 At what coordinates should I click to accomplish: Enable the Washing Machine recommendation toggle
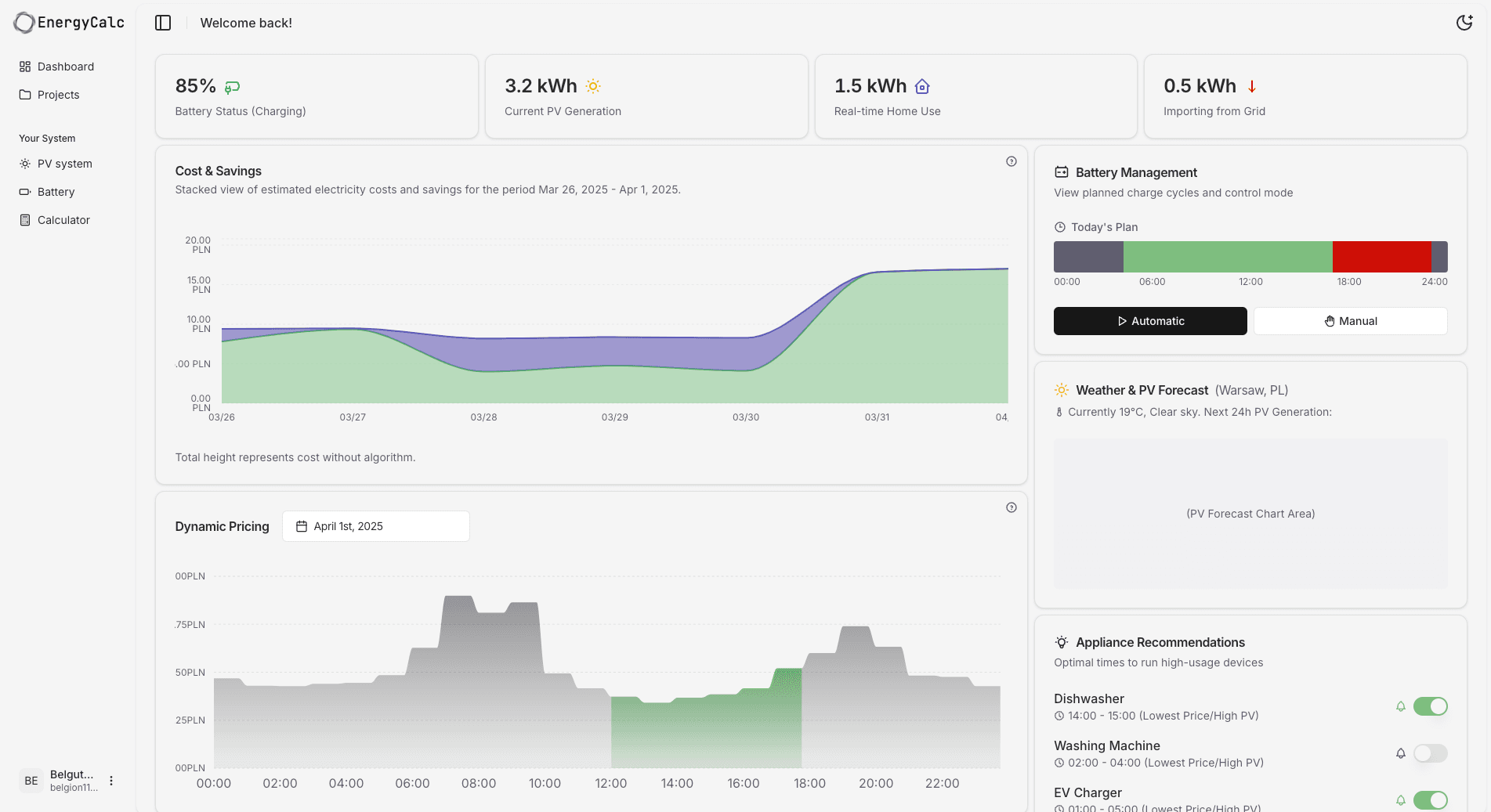click(x=1430, y=753)
